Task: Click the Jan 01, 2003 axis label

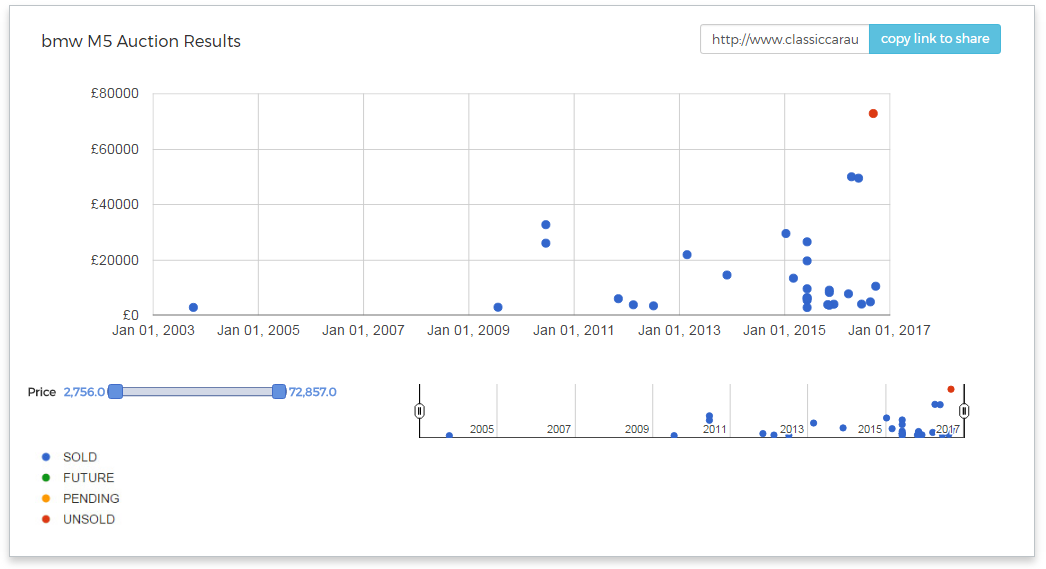Action: point(153,330)
